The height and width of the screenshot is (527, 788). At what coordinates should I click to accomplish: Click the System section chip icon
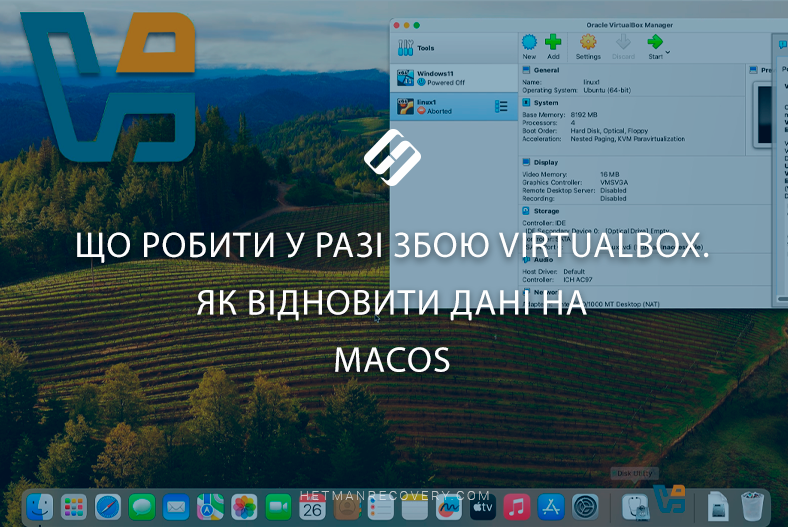point(526,102)
